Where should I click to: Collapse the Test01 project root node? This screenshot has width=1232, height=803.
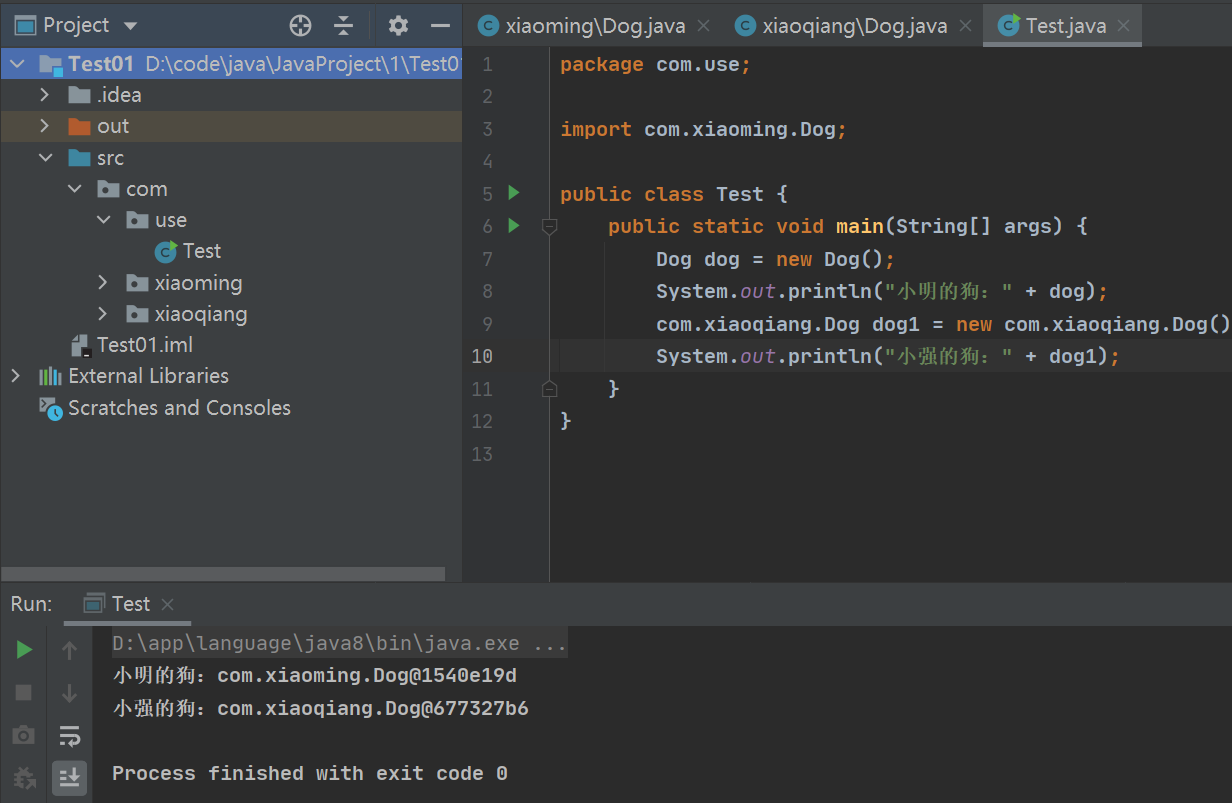click(x=16, y=65)
